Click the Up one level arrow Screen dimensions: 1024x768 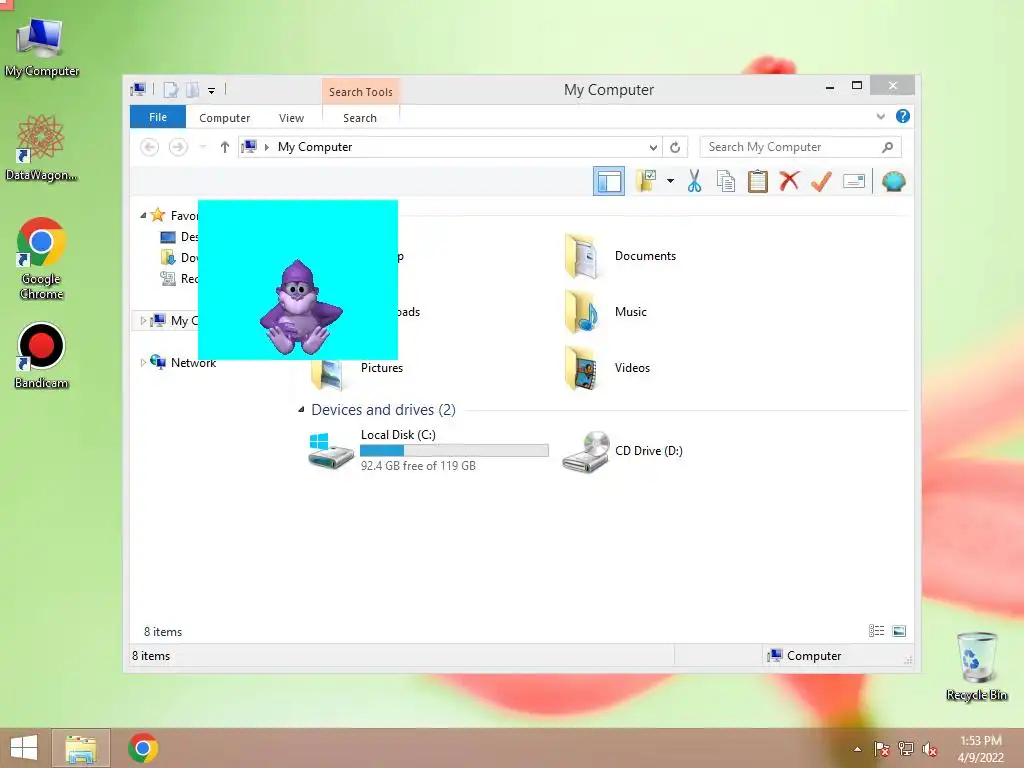225,147
